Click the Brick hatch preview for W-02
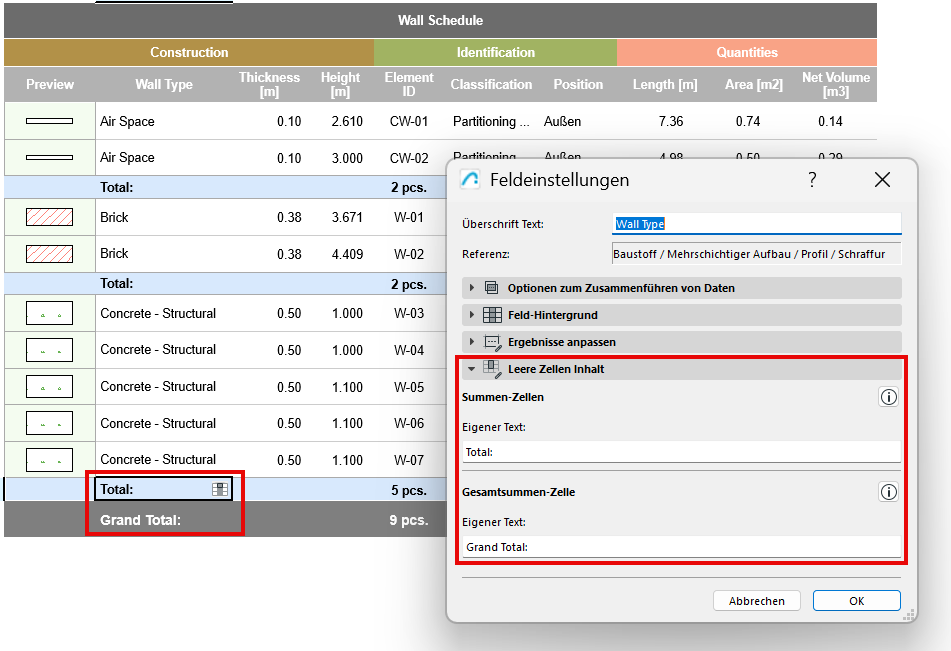The height and width of the screenshot is (651, 951). click(50, 254)
